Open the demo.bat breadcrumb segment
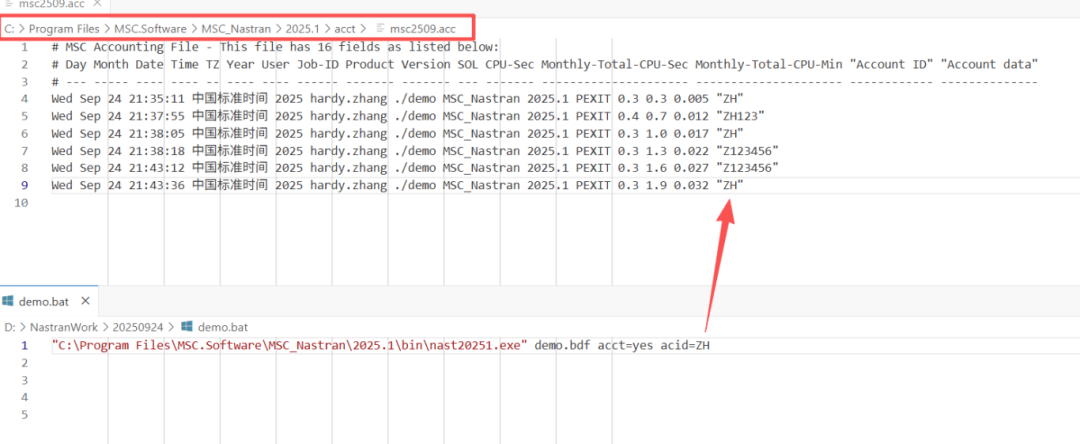Screen dimensions: 1080x444 click(x=222, y=327)
